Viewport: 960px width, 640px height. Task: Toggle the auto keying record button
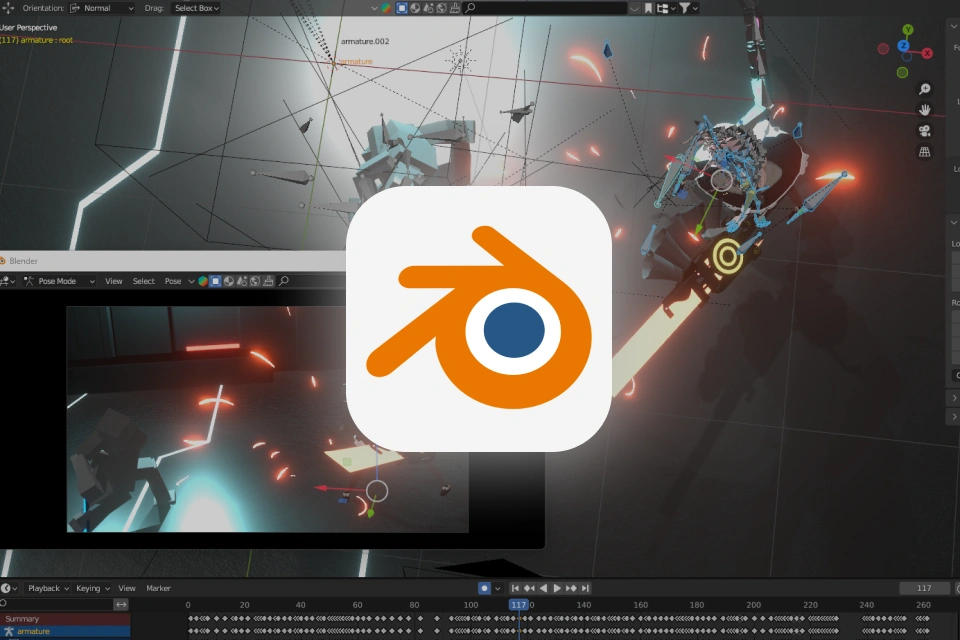coord(484,588)
